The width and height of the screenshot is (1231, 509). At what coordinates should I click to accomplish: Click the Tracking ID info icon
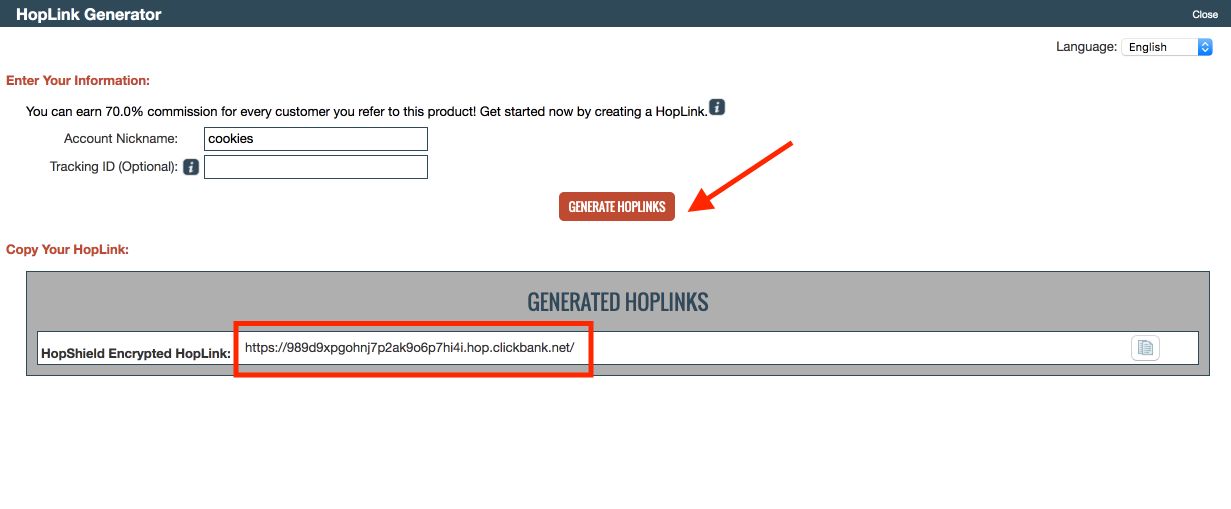(191, 167)
